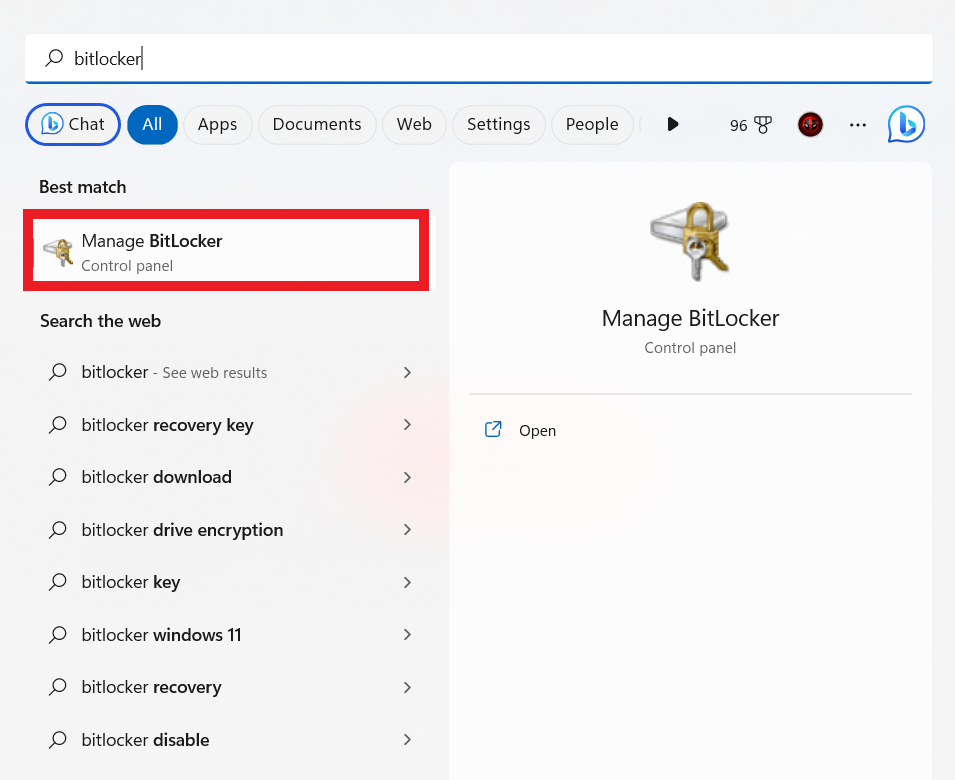Click the play arrow to show more filters
Screen dimensions: 955x780
tap(673, 125)
